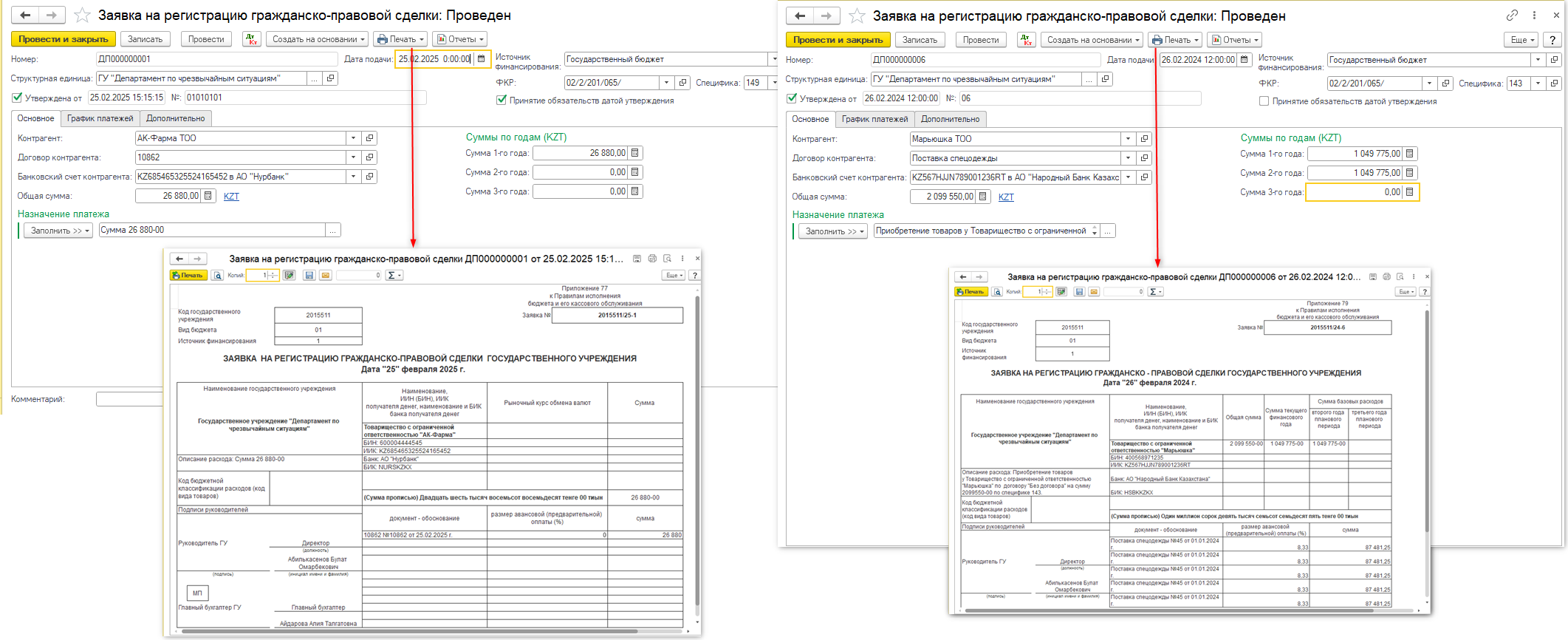Screen dimensions: 1568x640
Task: Click Дт/Кт postings icon in document ДП000000006
Action: pos(1027,40)
